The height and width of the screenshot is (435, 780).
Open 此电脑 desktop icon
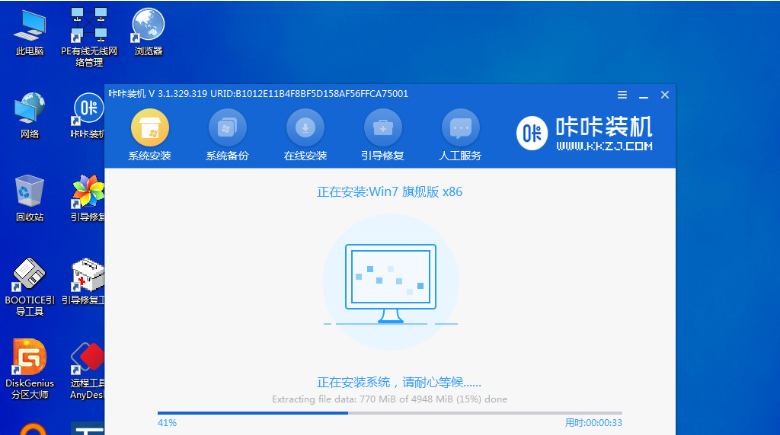point(29,26)
